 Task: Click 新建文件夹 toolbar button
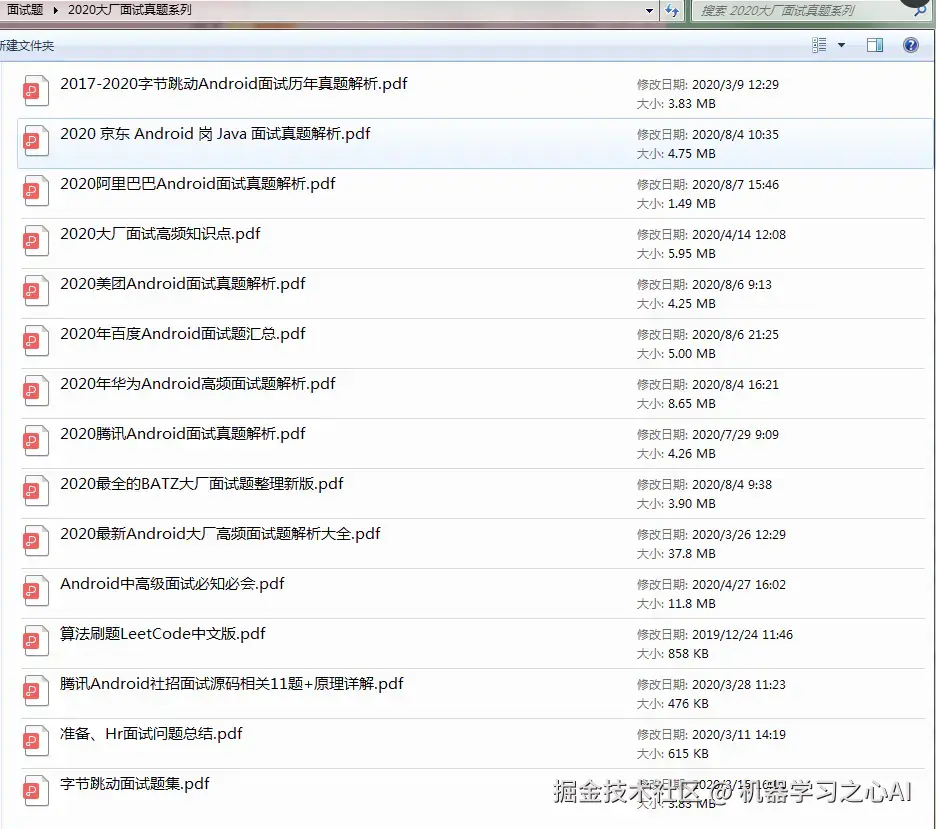coord(26,45)
